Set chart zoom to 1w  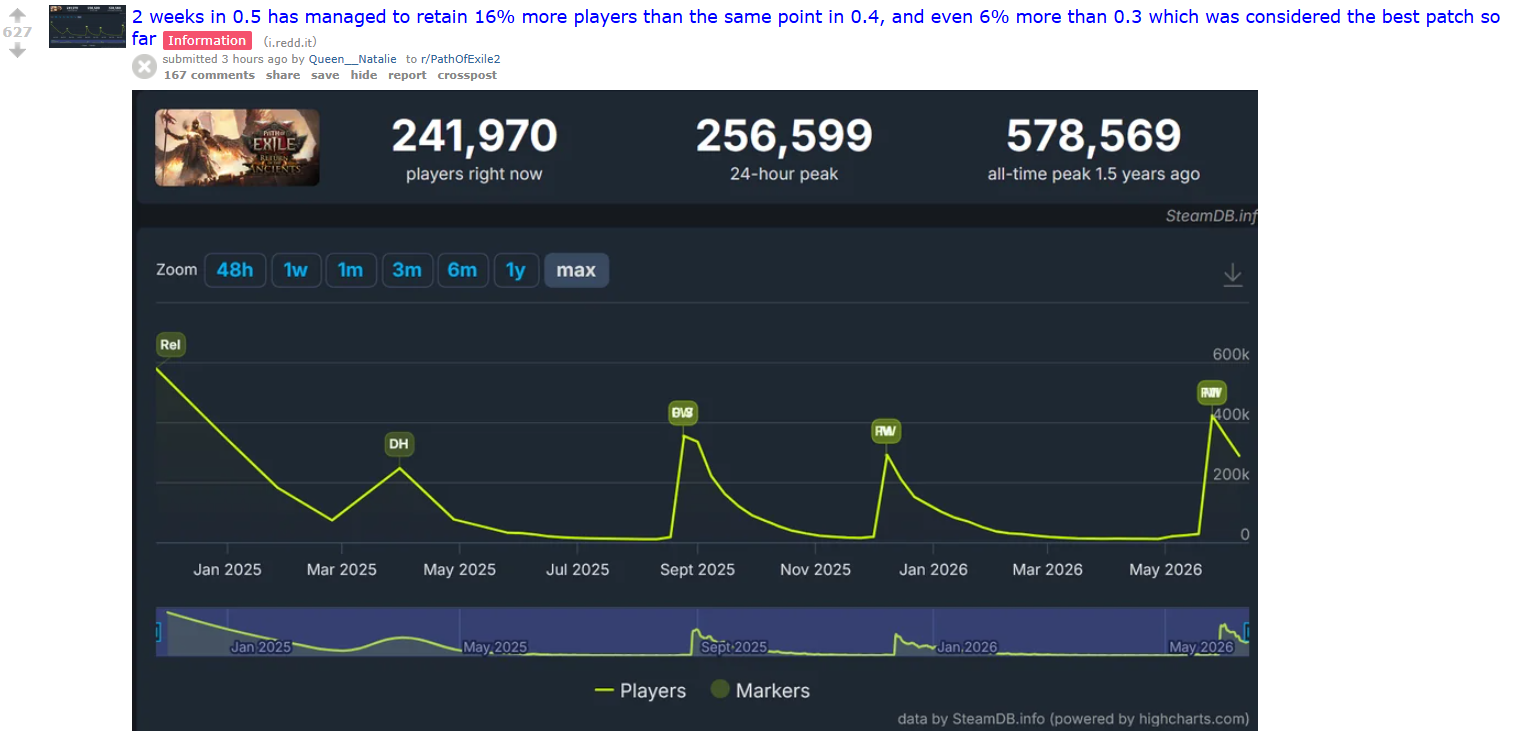(x=296, y=270)
